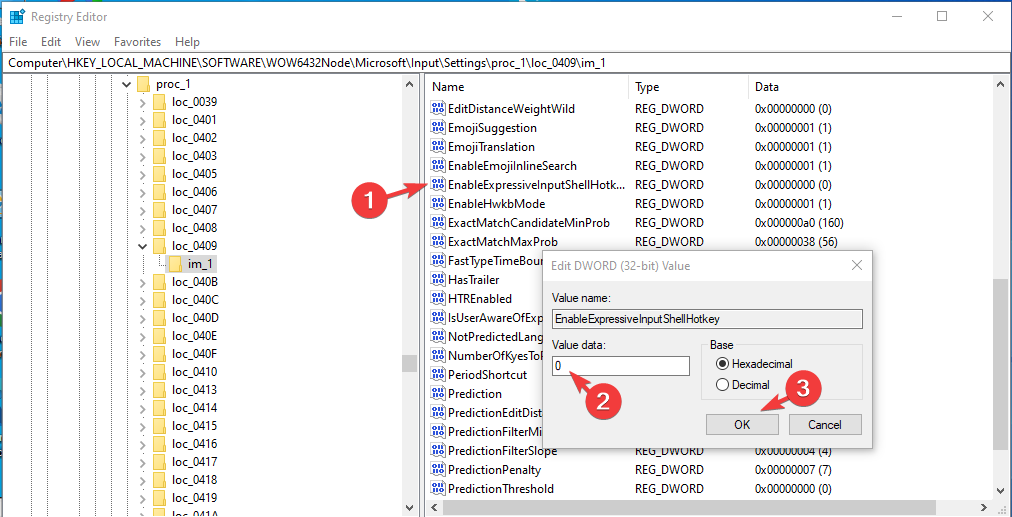The image size is (1012, 517).
Task: Click the DWORD icon beside ExactMatchMaxProb
Action: (x=438, y=241)
